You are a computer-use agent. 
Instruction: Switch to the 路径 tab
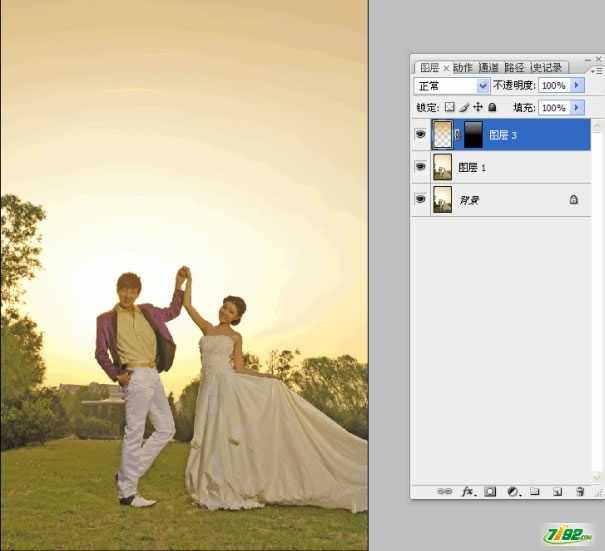[514, 68]
